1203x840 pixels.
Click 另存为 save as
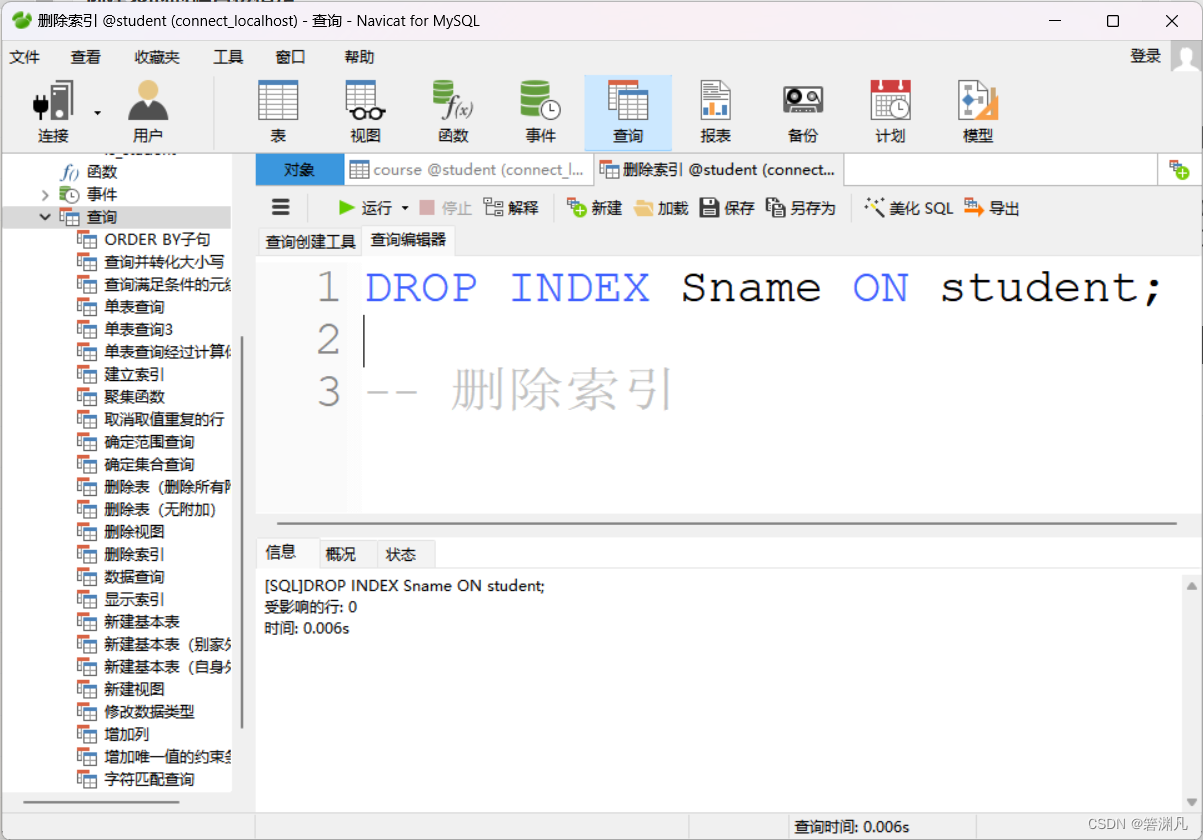(x=800, y=208)
